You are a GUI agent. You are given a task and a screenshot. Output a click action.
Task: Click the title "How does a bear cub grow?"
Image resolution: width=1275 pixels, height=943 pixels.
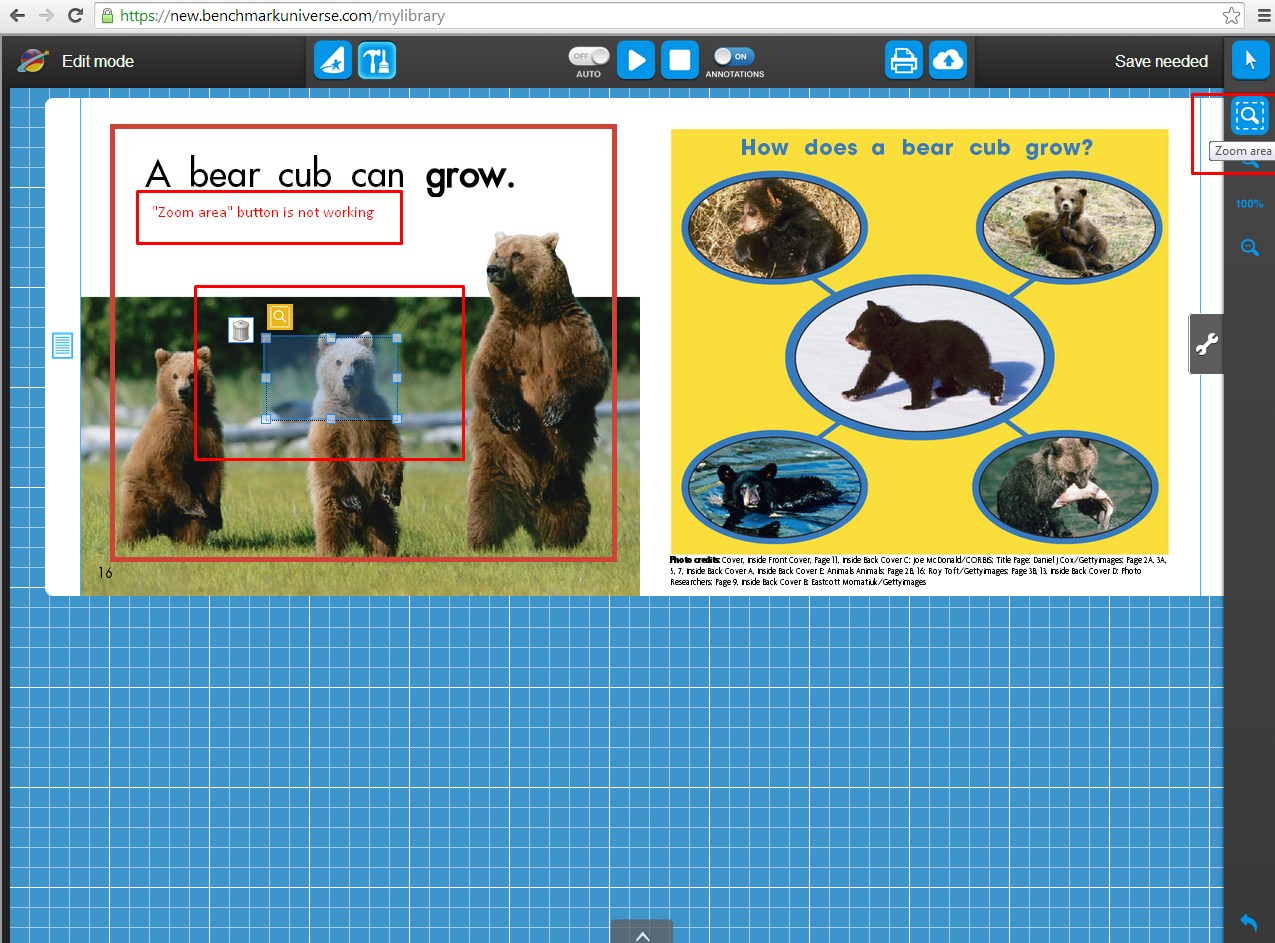coord(917,148)
